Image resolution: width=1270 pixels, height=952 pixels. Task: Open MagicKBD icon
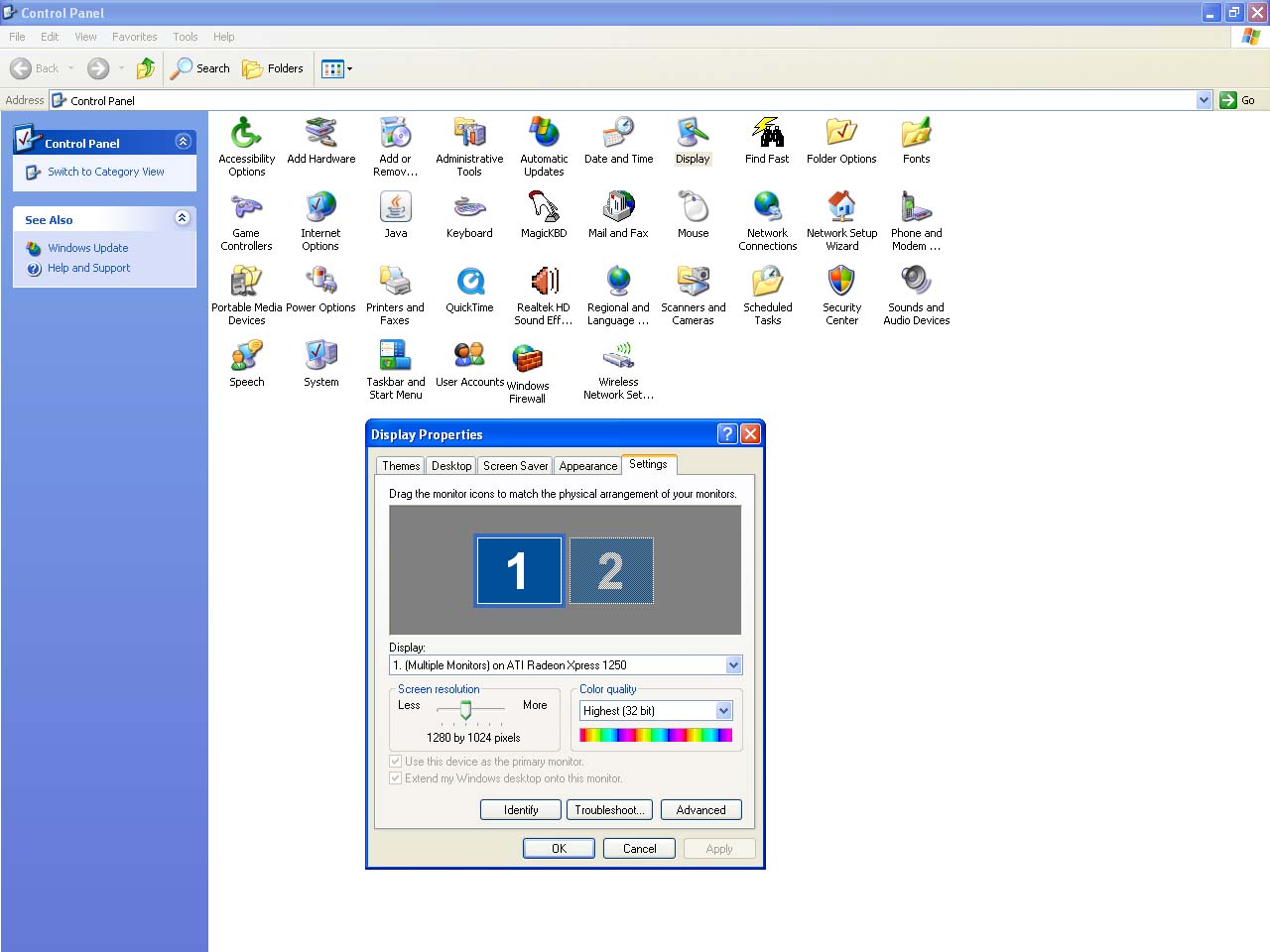[544, 207]
